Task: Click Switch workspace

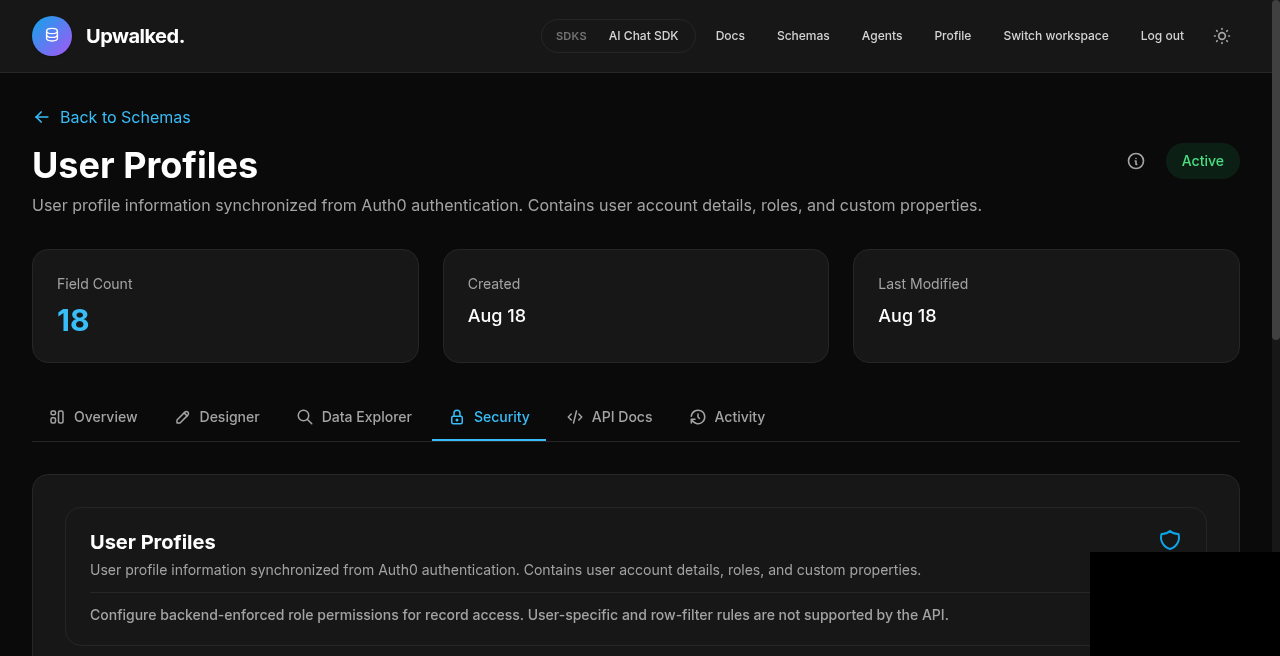Action: [1056, 36]
